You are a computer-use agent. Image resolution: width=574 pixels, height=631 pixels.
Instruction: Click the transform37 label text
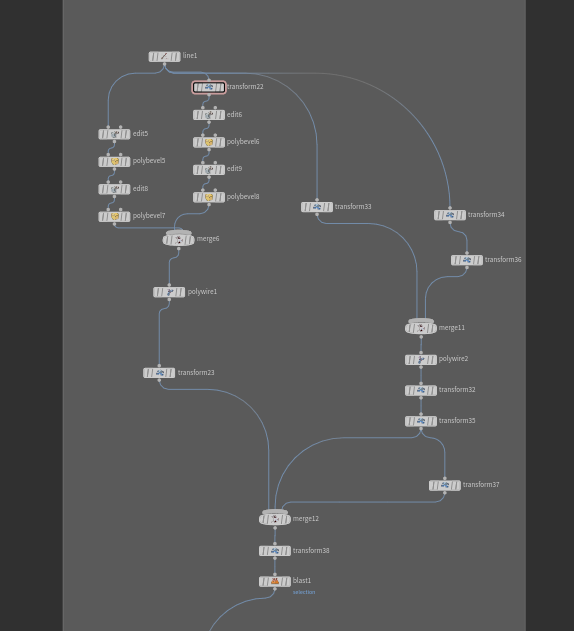[481, 485]
